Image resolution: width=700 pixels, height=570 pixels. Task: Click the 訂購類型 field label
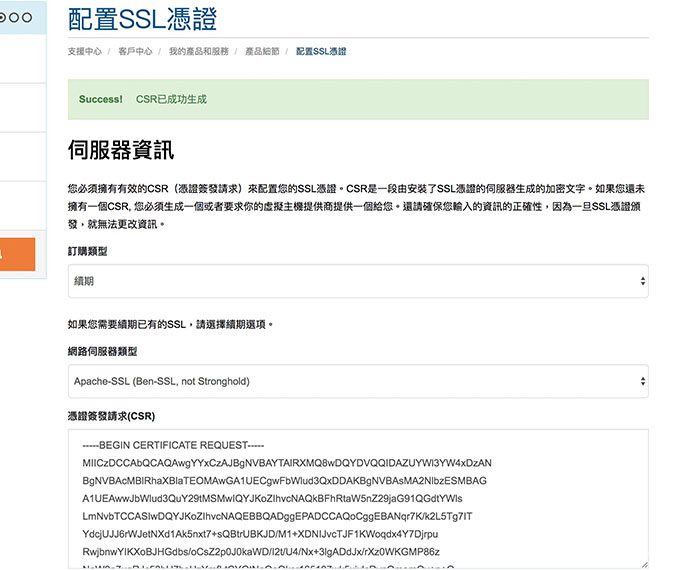pyautogui.click(x=88, y=251)
